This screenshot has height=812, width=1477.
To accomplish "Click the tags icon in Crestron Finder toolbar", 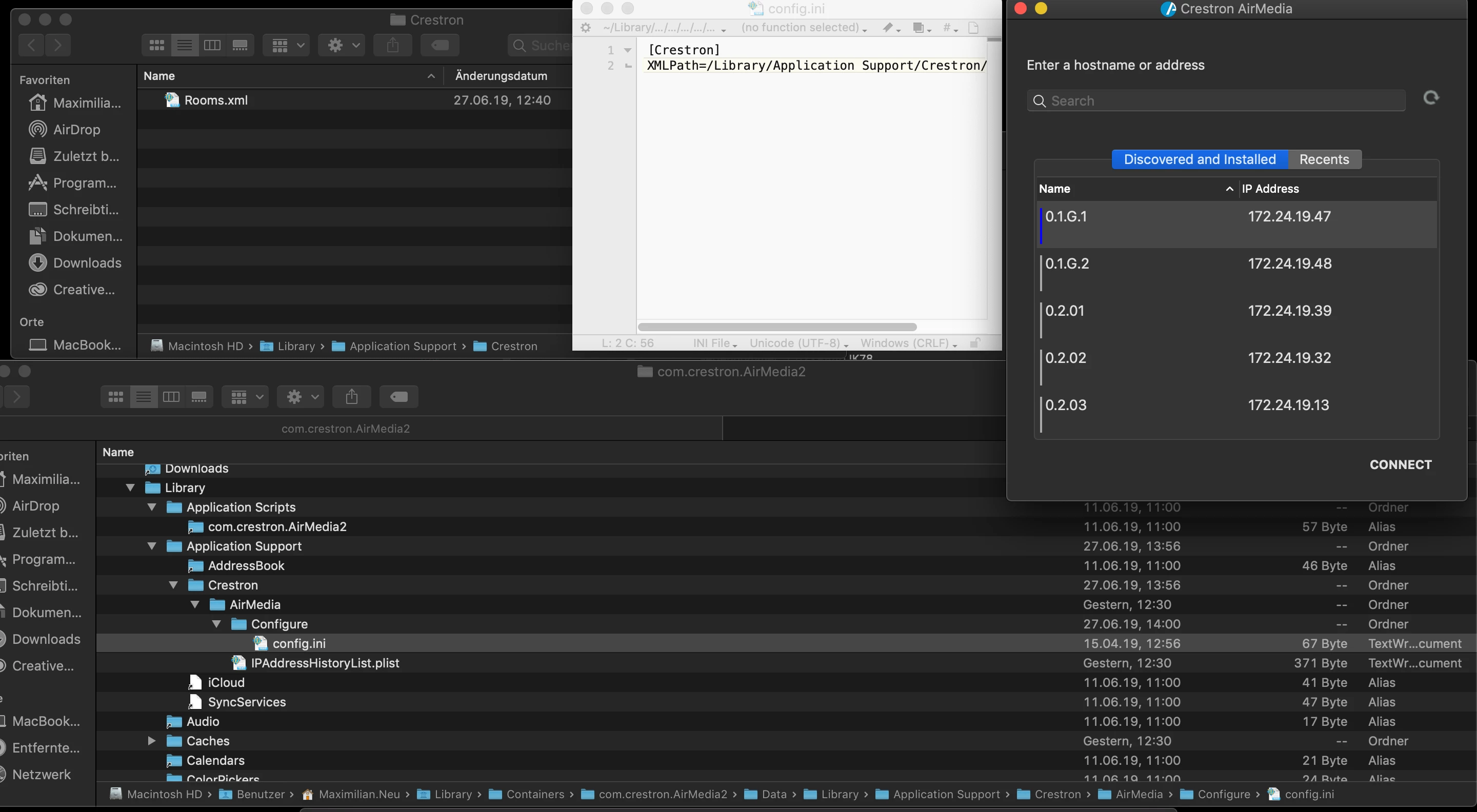I will coord(440,45).
